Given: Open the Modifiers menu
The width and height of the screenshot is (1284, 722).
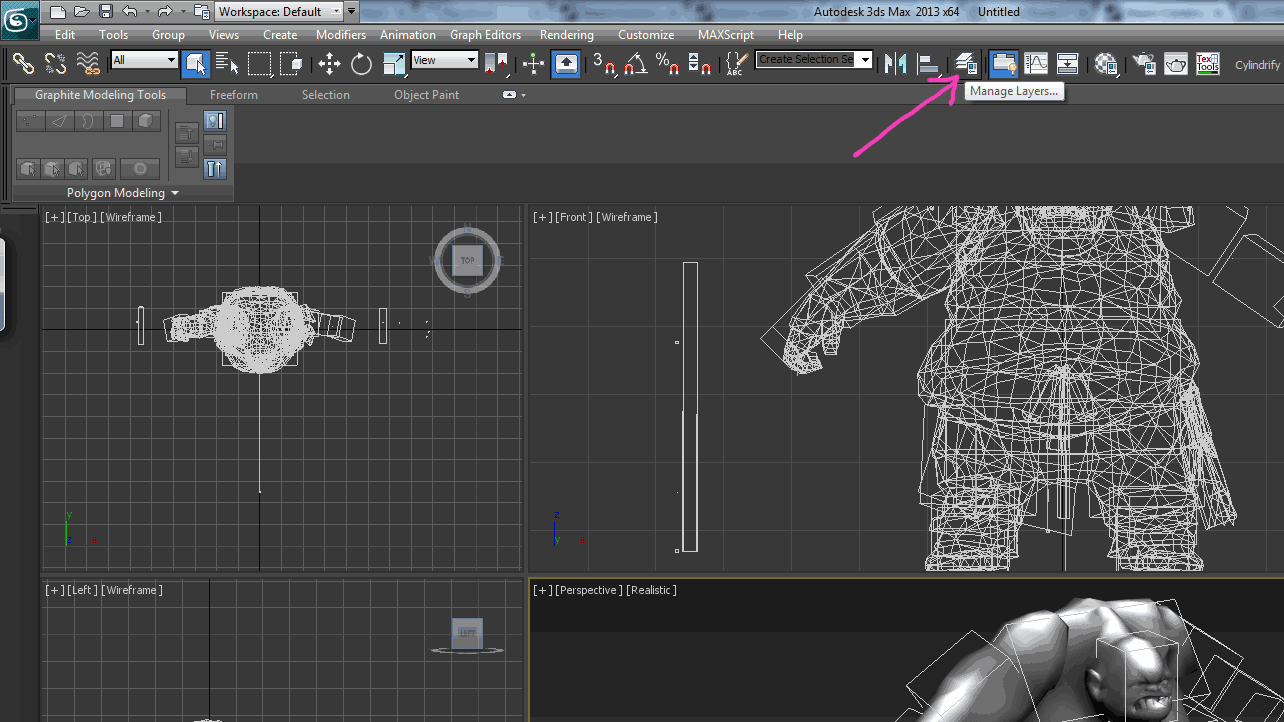Looking at the screenshot, I should [x=341, y=35].
